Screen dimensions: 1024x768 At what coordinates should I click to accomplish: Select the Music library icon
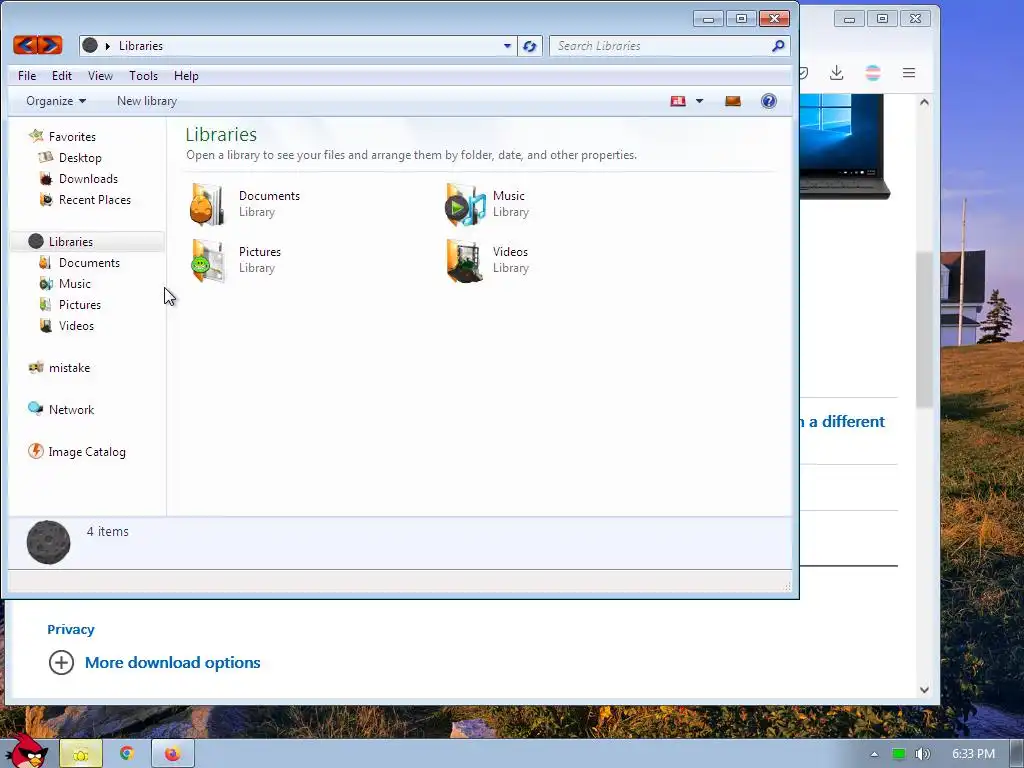465,204
